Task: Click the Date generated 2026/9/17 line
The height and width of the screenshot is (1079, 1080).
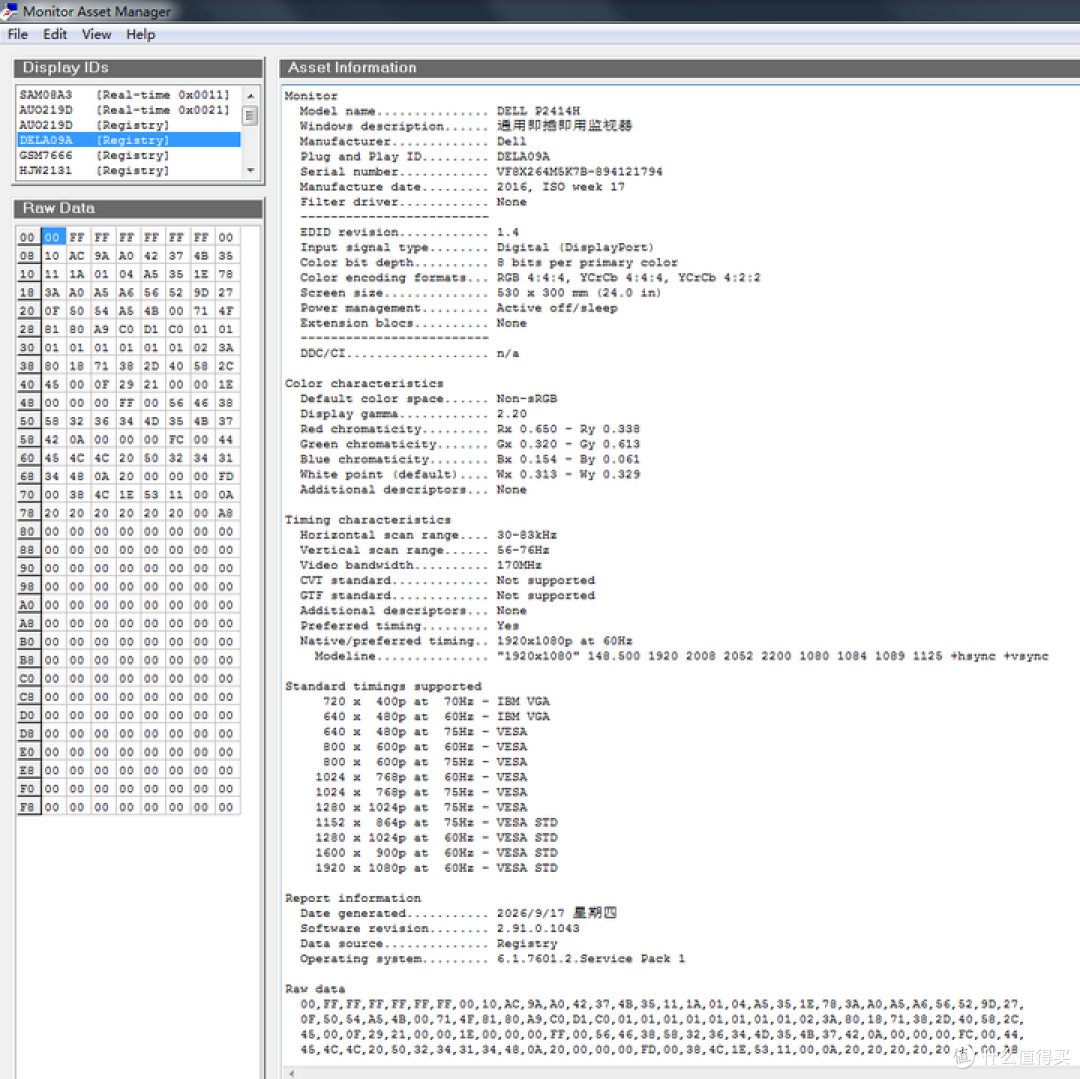Action: tap(458, 913)
